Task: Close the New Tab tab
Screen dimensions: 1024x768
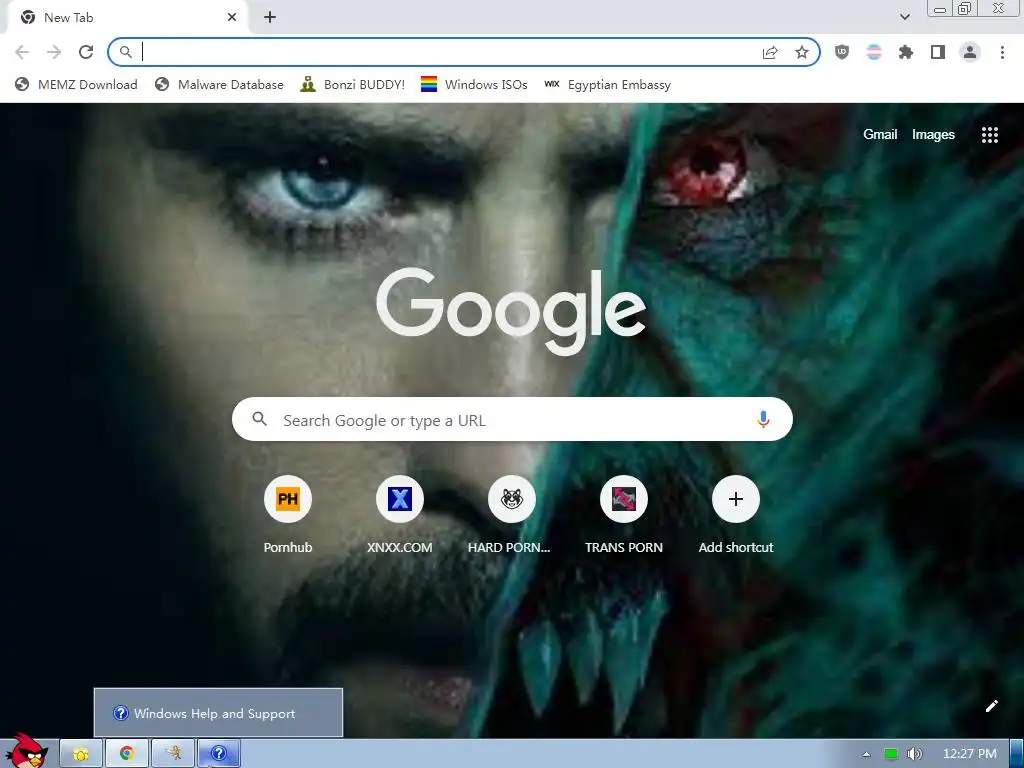Action: tap(232, 18)
